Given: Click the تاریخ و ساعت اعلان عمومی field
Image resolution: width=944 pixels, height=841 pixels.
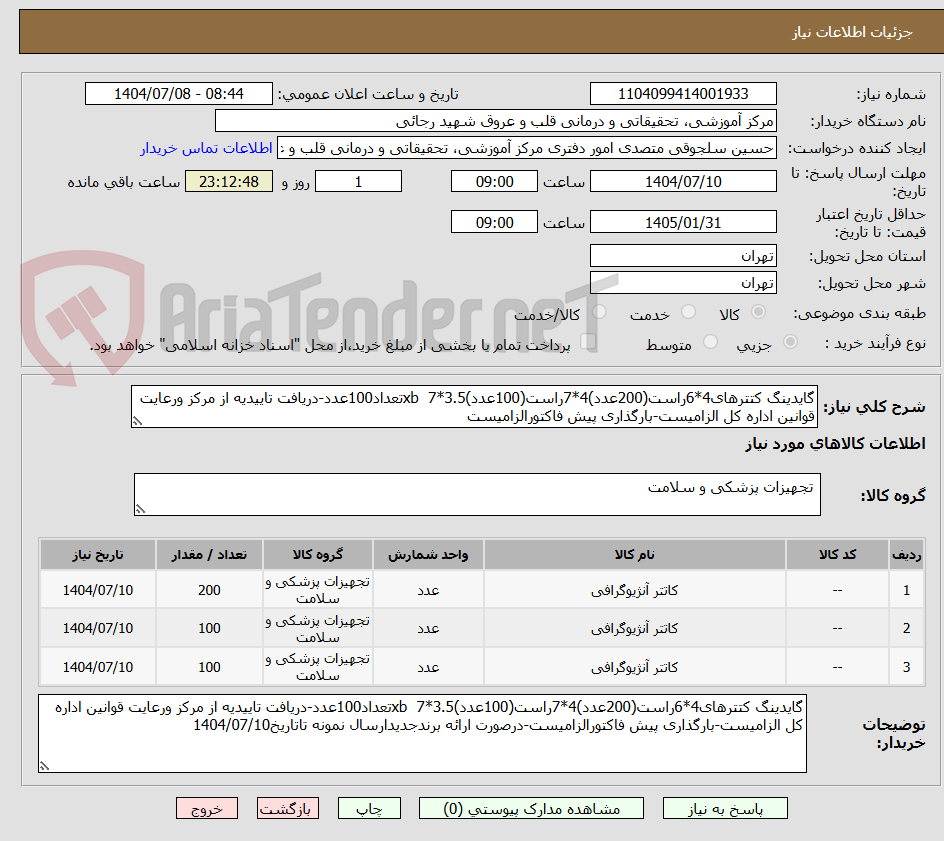Looking at the screenshot, I should (x=180, y=93).
